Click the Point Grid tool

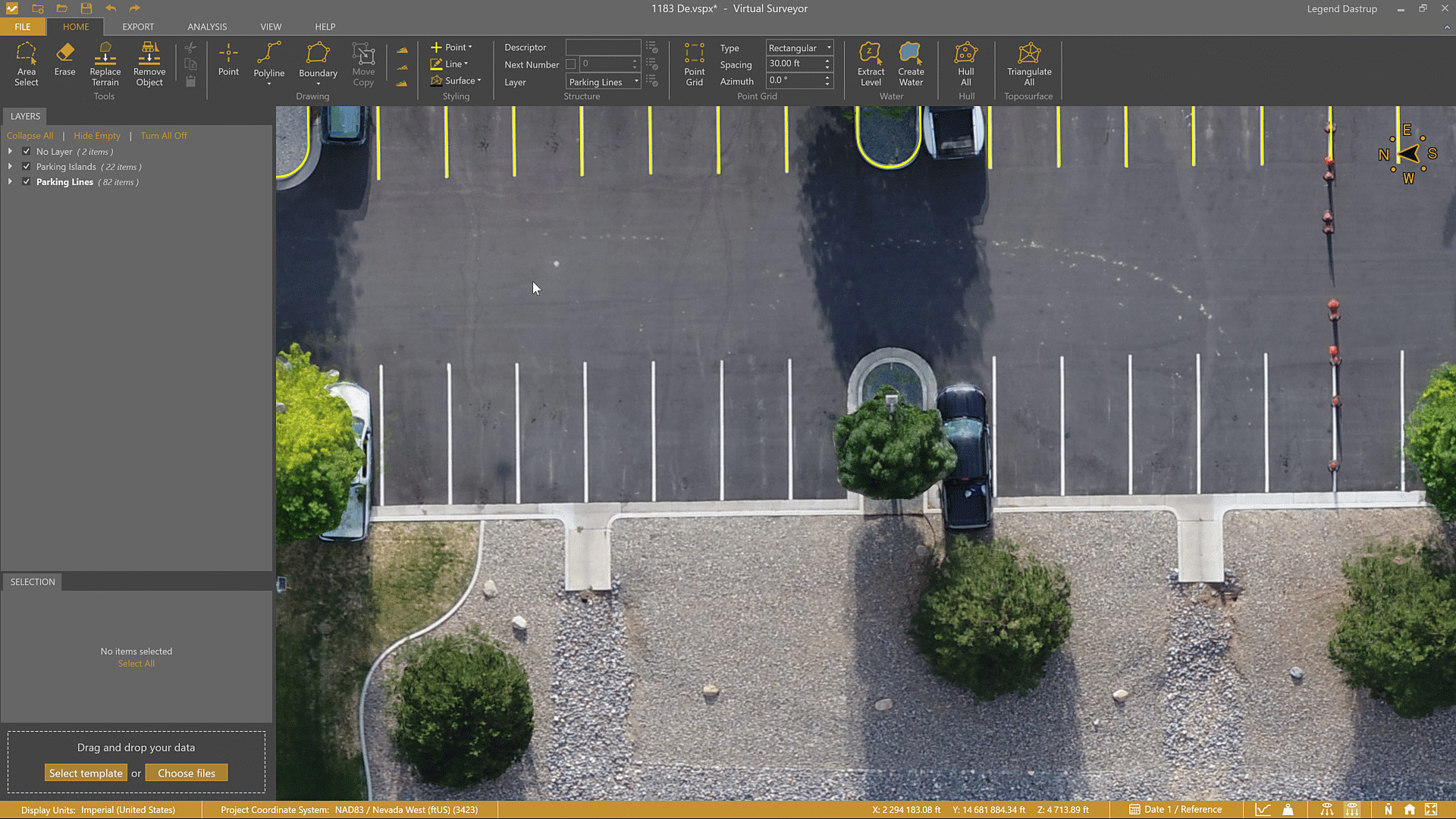[694, 64]
